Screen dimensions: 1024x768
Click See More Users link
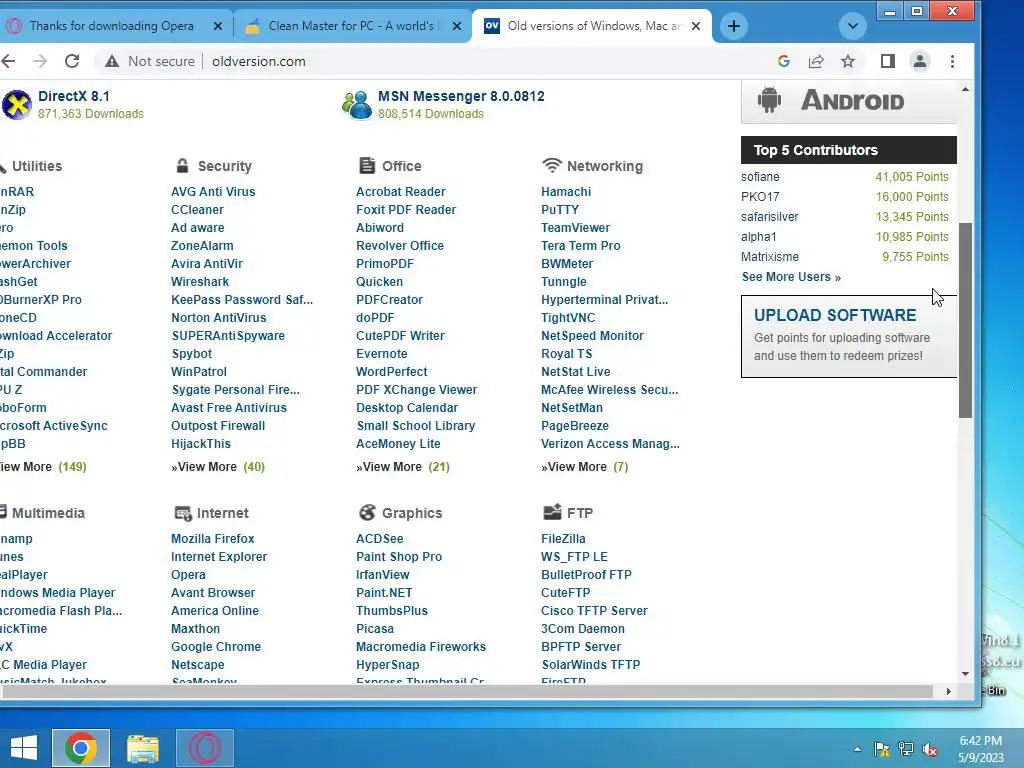coord(792,277)
